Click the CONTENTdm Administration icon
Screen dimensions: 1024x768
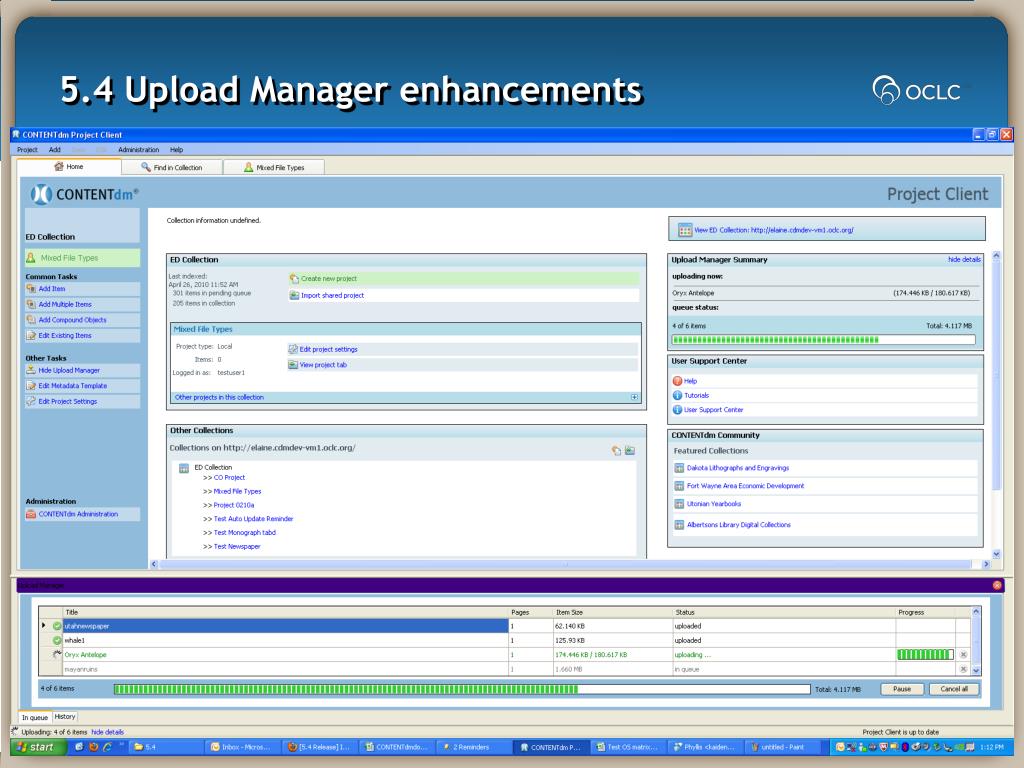coord(31,514)
